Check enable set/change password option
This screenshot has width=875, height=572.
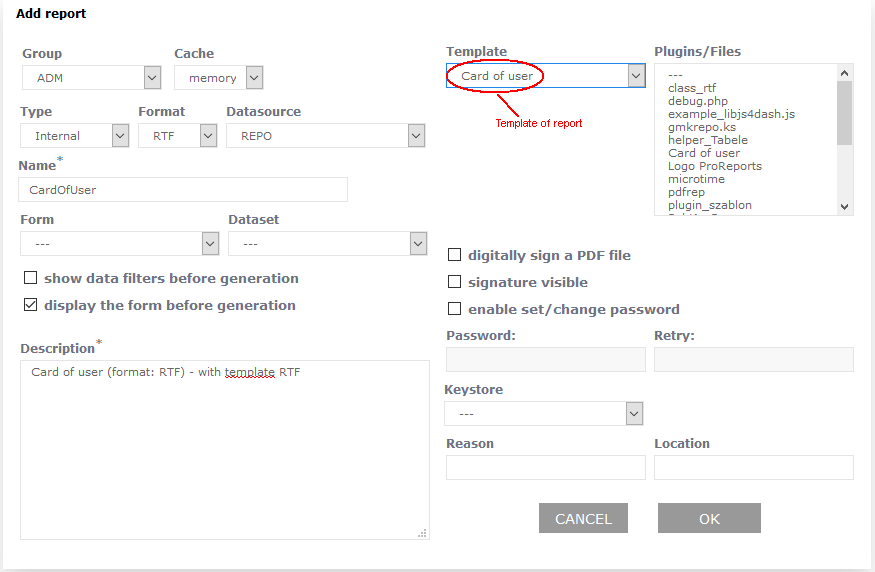[x=455, y=309]
